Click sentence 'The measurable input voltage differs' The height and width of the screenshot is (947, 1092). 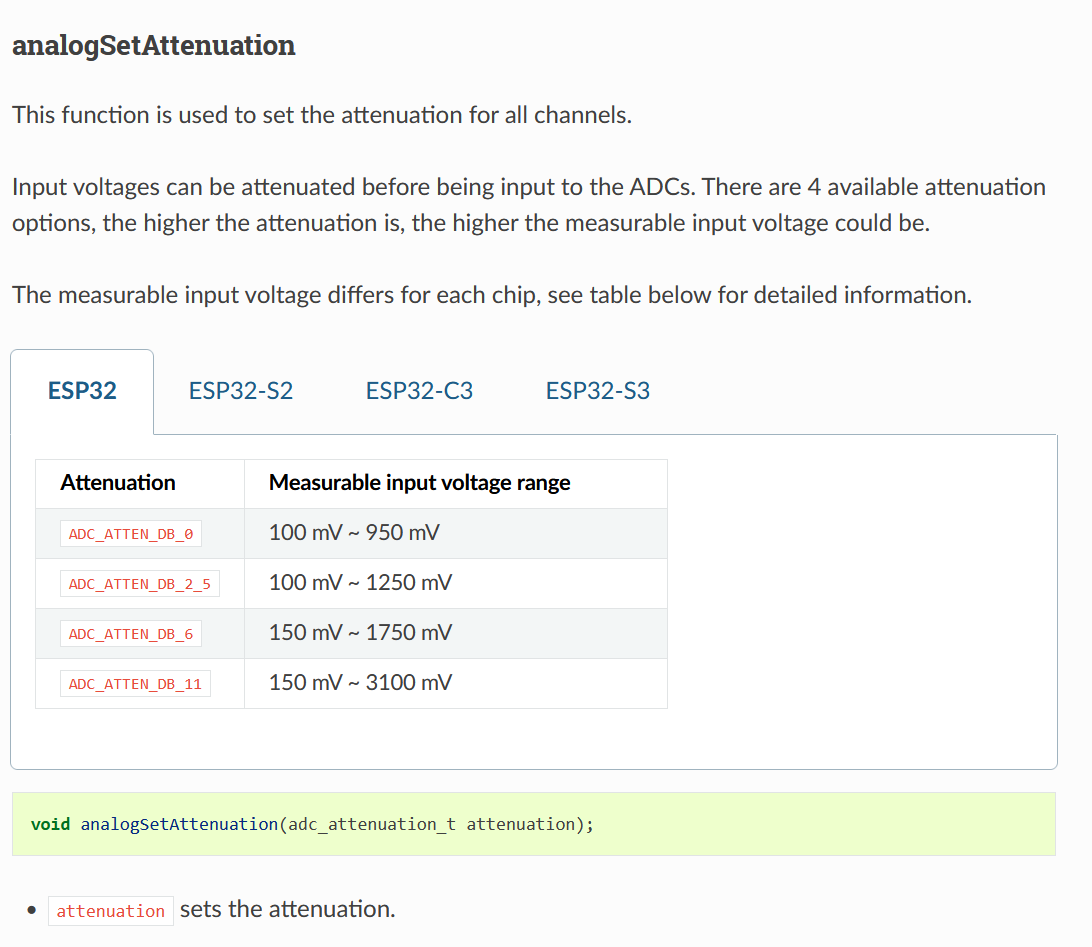[492, 295]
